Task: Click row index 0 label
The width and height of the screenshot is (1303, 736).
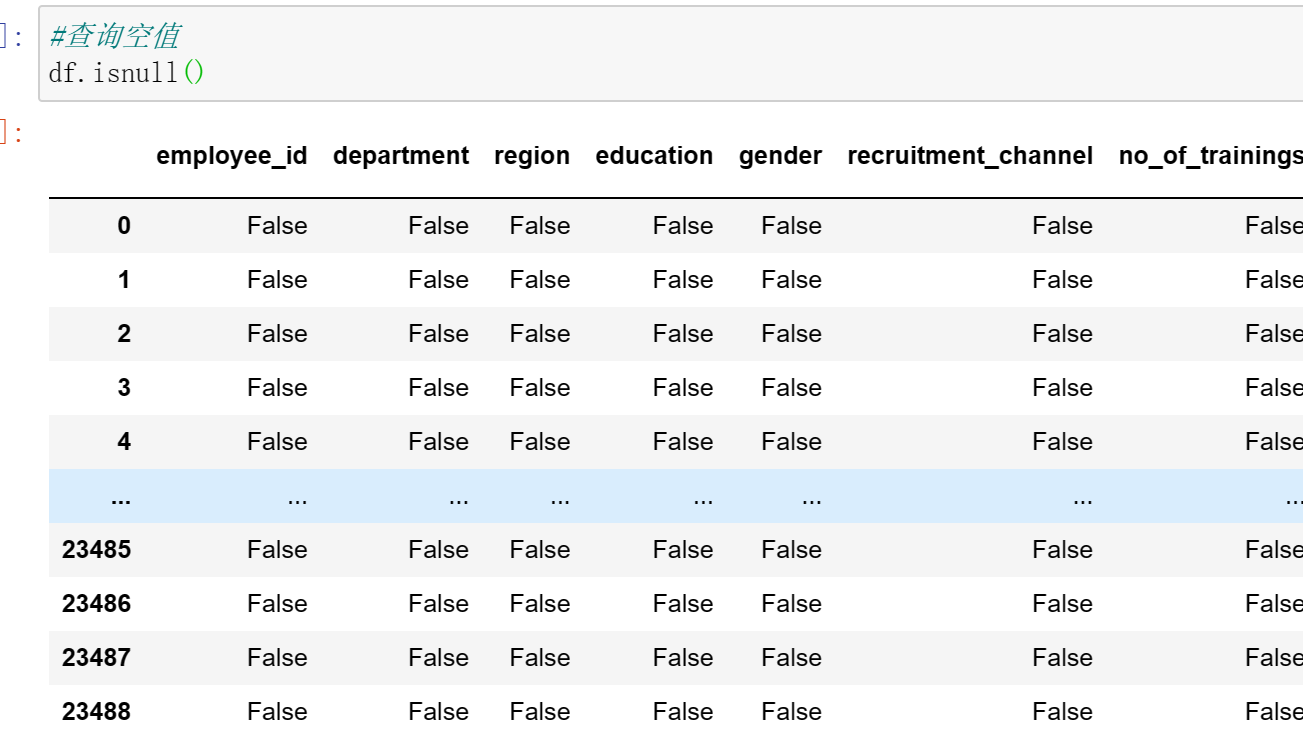Action: [123, 226]
